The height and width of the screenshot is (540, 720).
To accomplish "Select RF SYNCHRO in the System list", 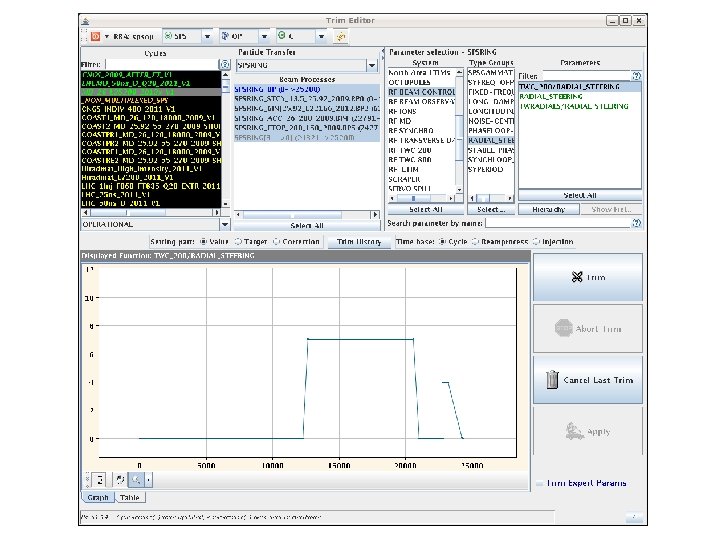I will point(411,130).
